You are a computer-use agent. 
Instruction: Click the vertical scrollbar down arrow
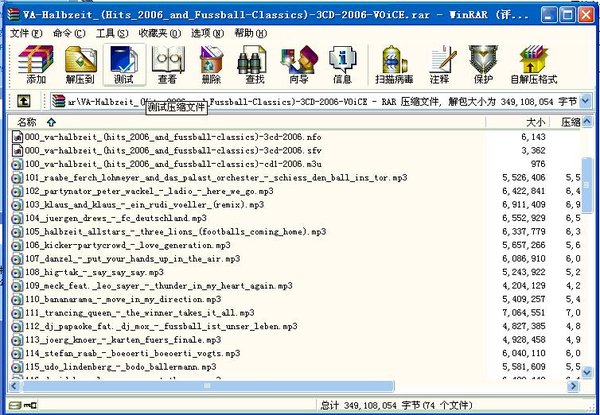(x=587, y=372)
